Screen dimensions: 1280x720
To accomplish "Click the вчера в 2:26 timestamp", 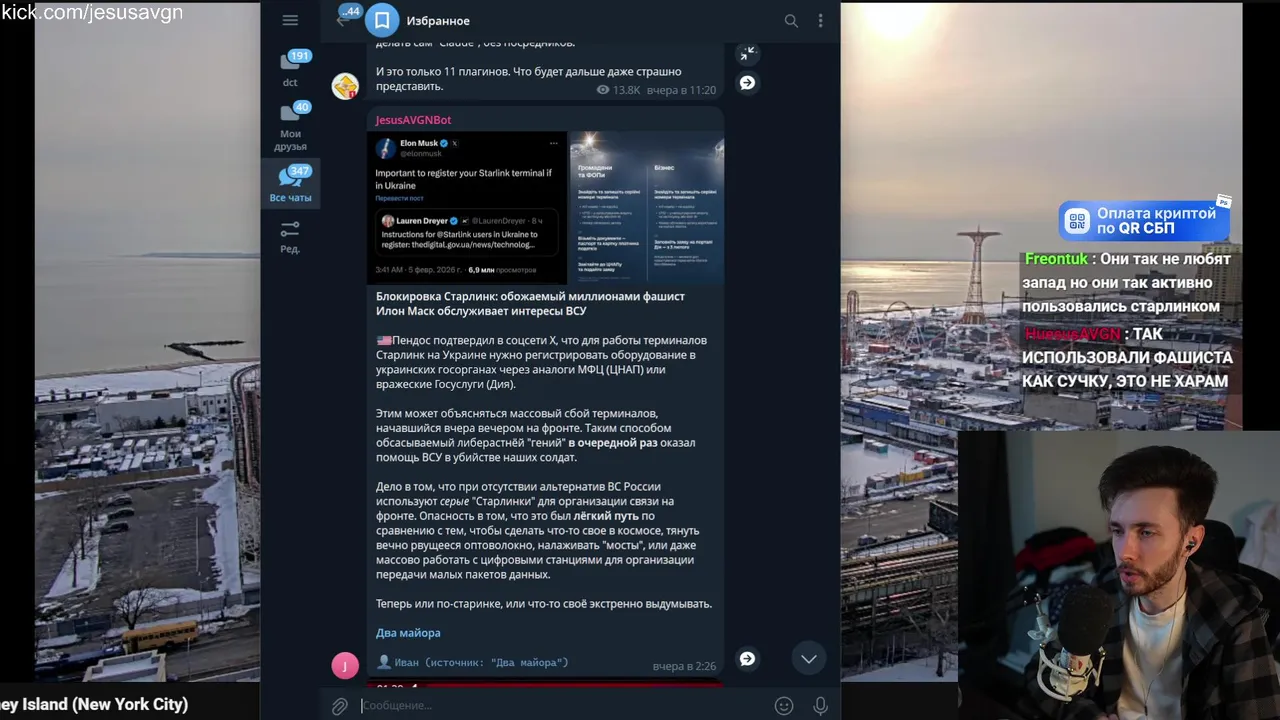I will coord(684,666).
